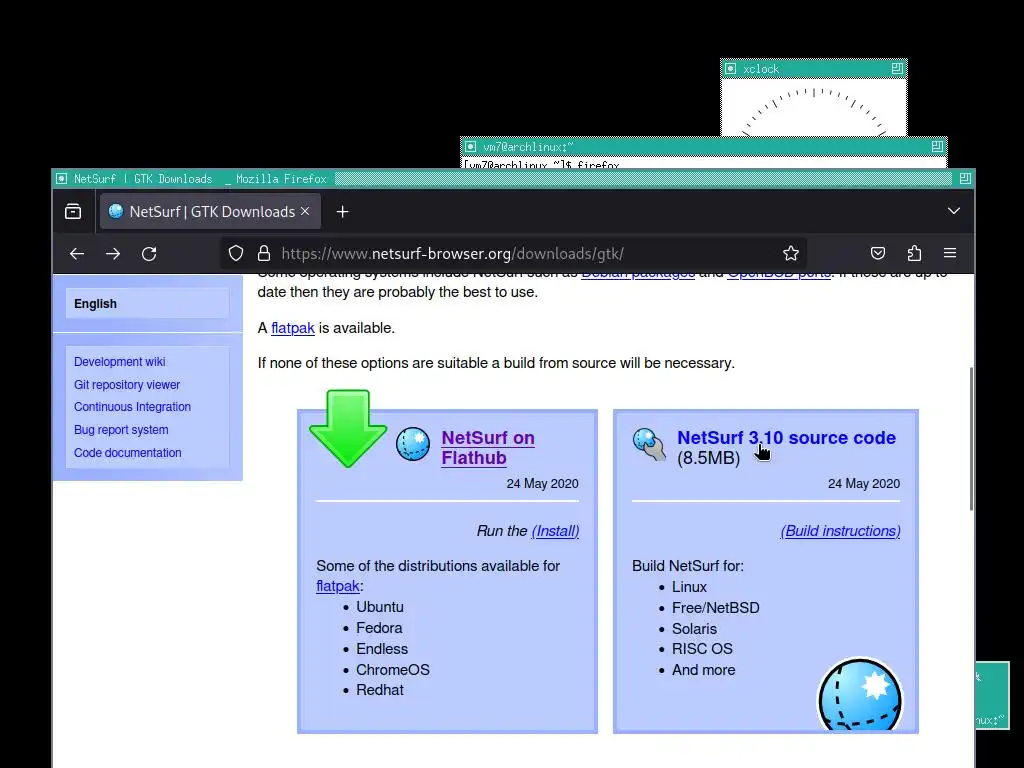Click the green download arrow image
The height and width of the screenshot is (768, 1024).
coord(348,428)
